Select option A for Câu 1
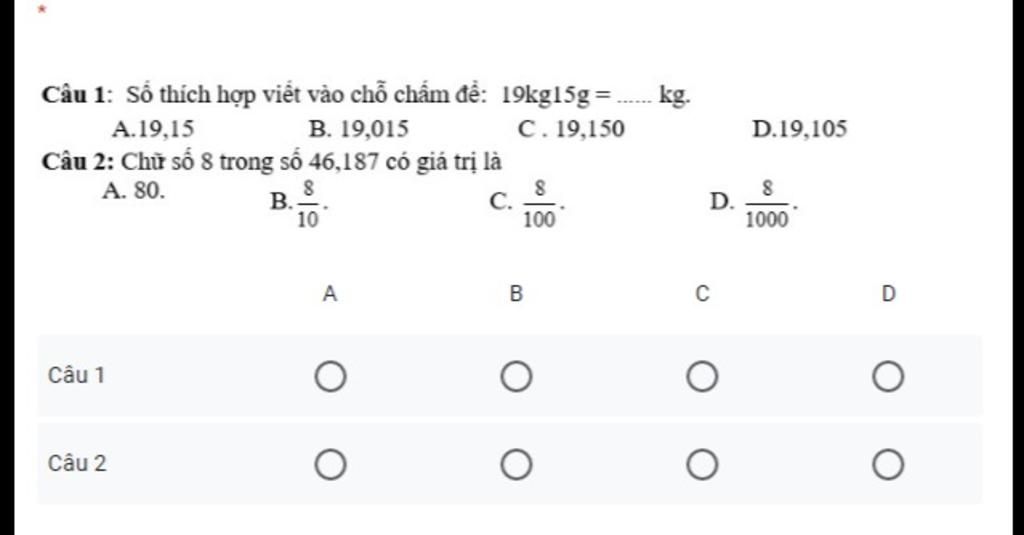Screen dimensions: 1024x535 (330, 377)
